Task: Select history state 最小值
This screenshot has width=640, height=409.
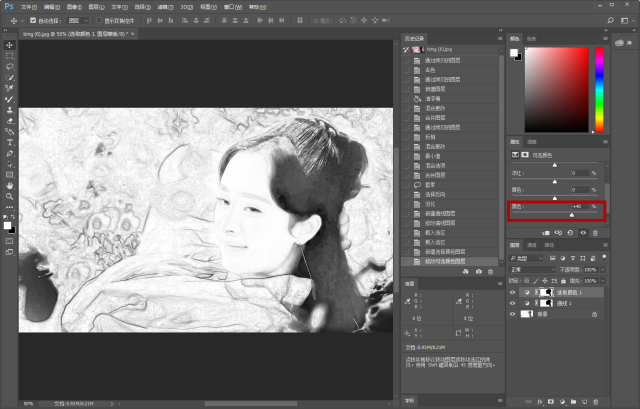Action: point(450,156)
